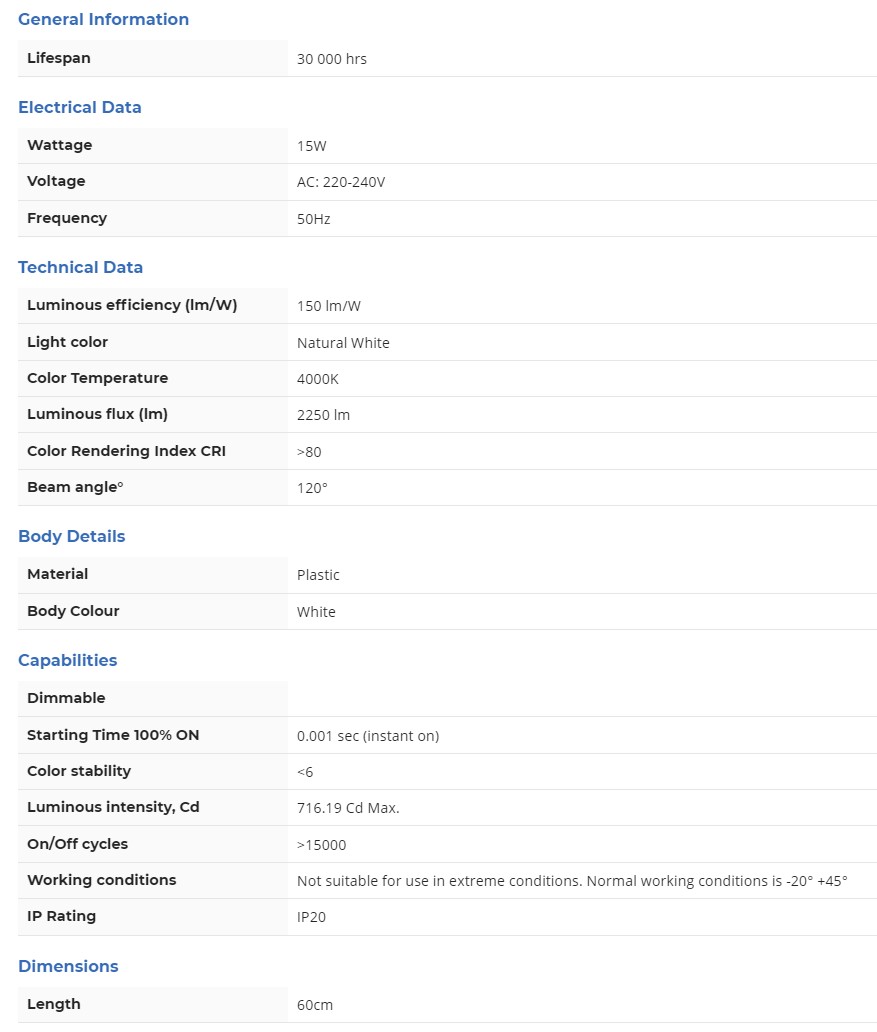Screen dimensions: 877x1032
Task: Click the 716.19 Cd Max. value
Action: (347, 808)
